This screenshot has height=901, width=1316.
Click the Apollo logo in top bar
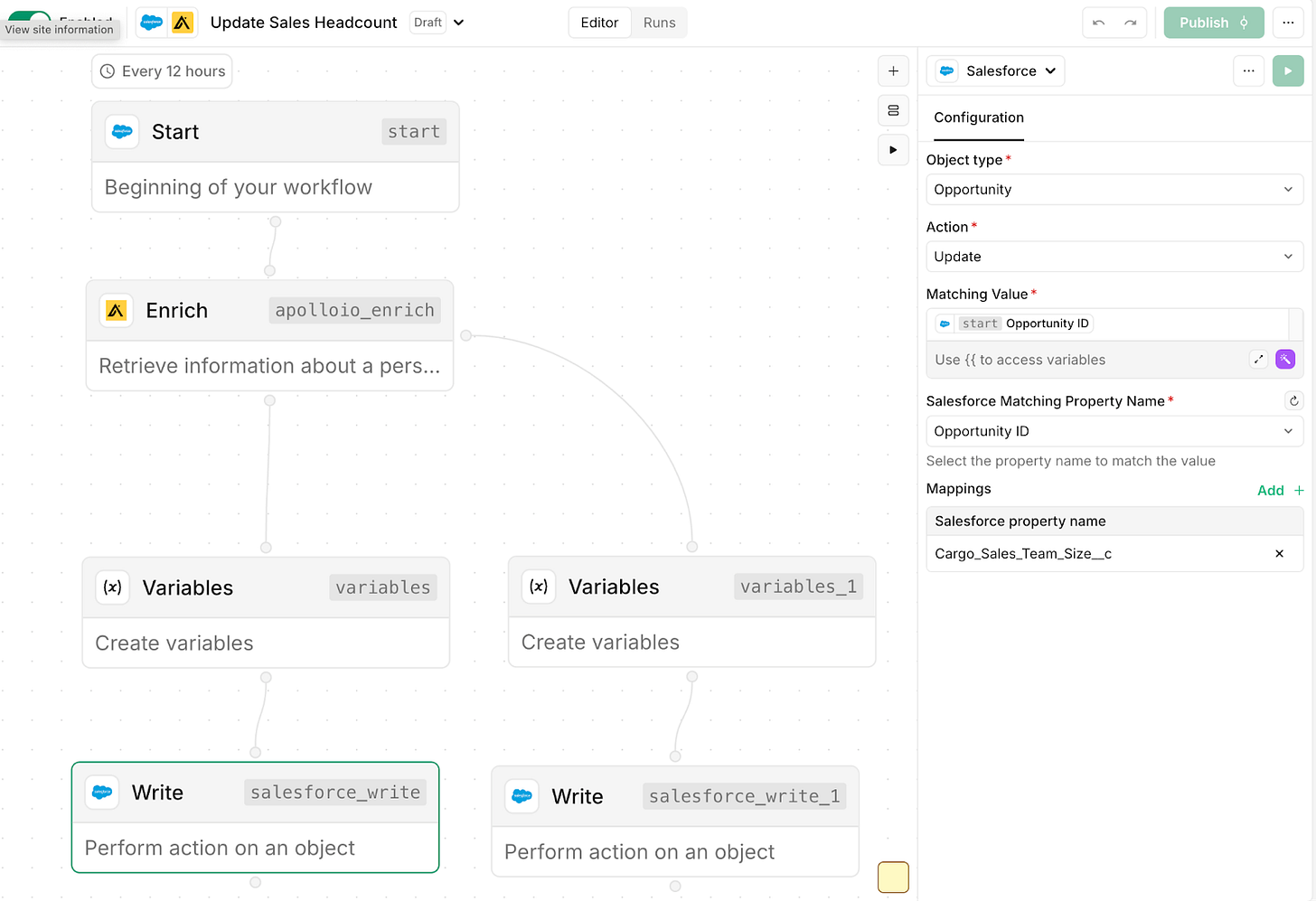[183, 23]
